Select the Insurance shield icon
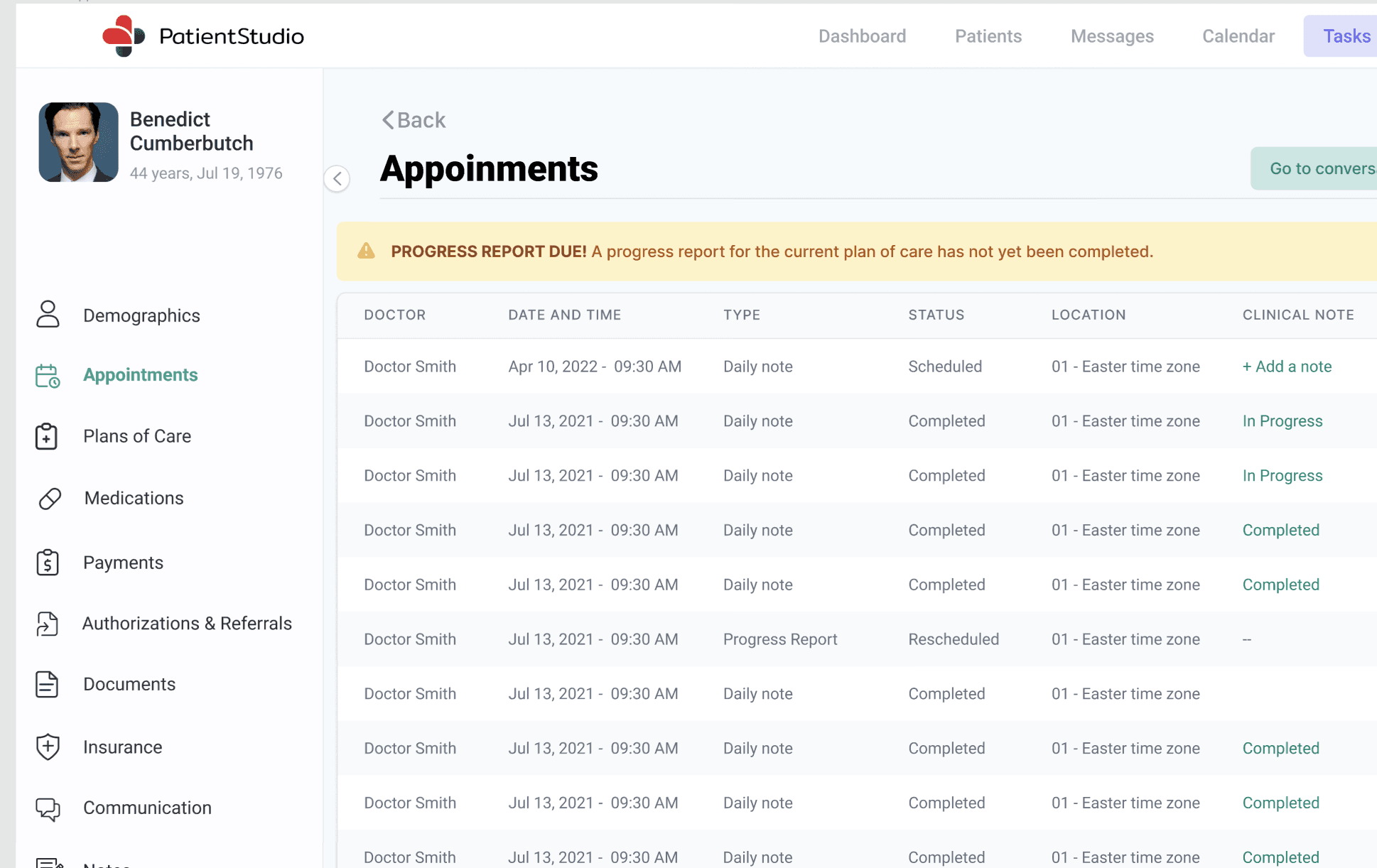Screen dimensions: 1377x868 point(48,747)
